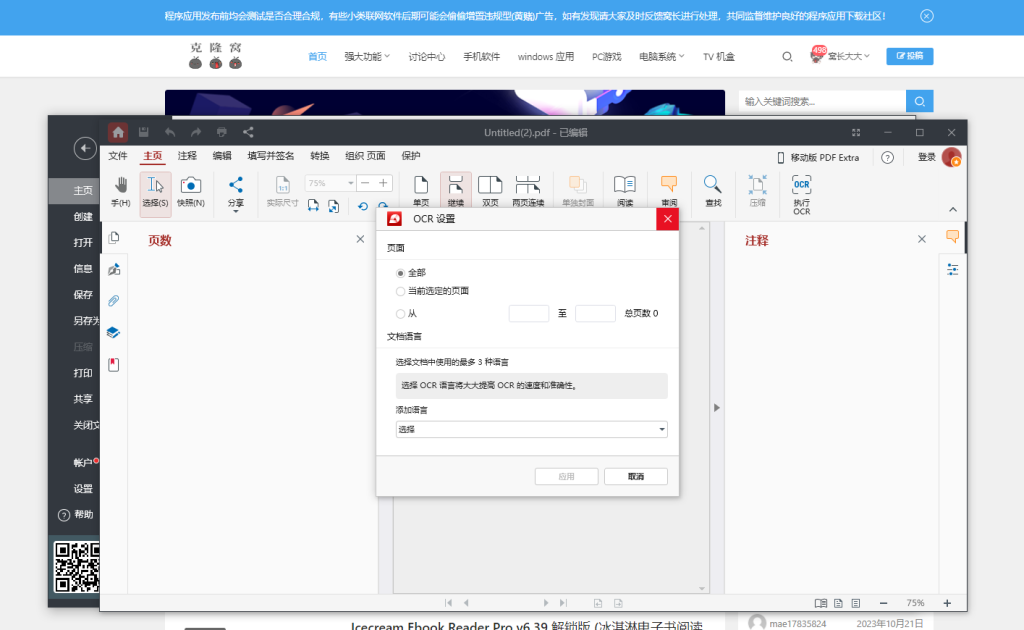Open the page thumbnails panel icon
1024x630 pixels.
pyautogui.click(x=114, y=238)
